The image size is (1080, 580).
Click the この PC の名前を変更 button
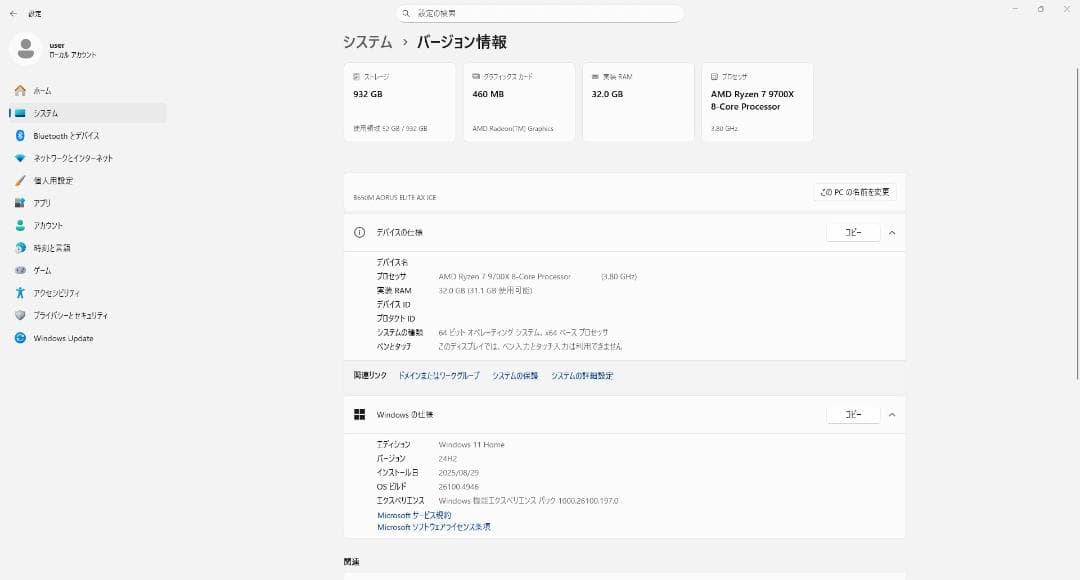click(x=853, y=192)
